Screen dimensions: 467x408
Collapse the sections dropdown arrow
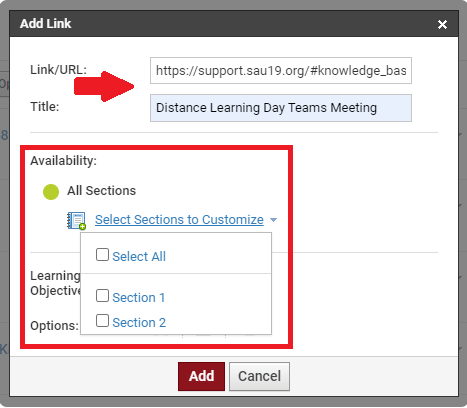coord(273,220)
